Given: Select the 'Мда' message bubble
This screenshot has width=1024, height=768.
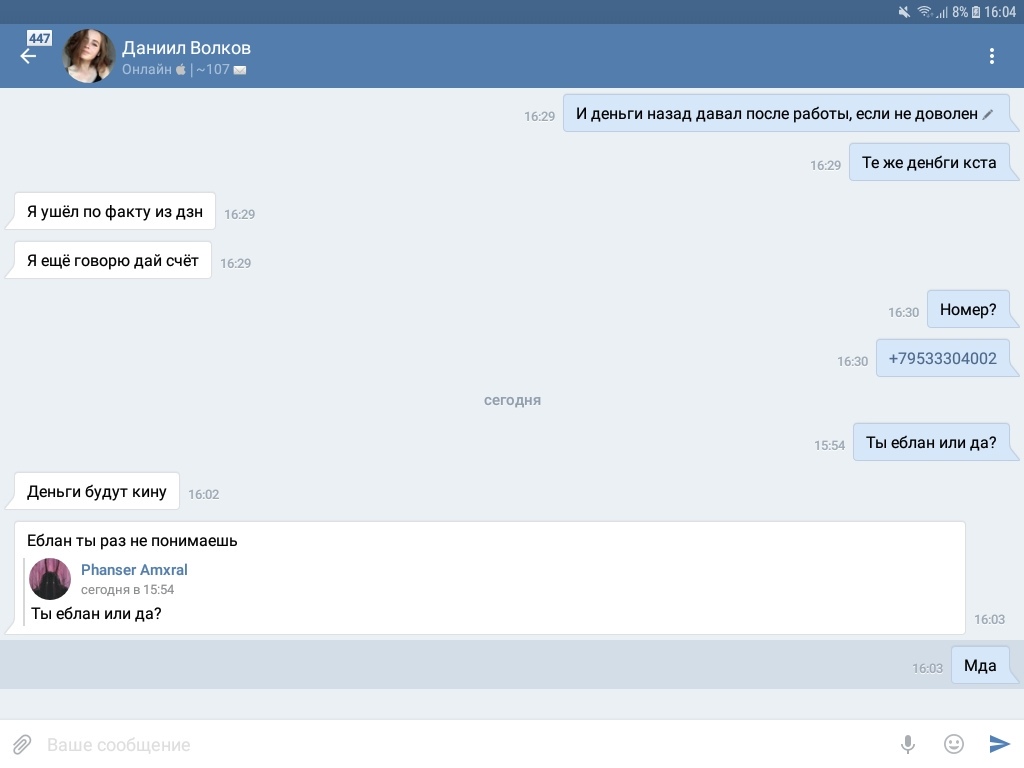Looking at the screenshot, I should [980, 666].
